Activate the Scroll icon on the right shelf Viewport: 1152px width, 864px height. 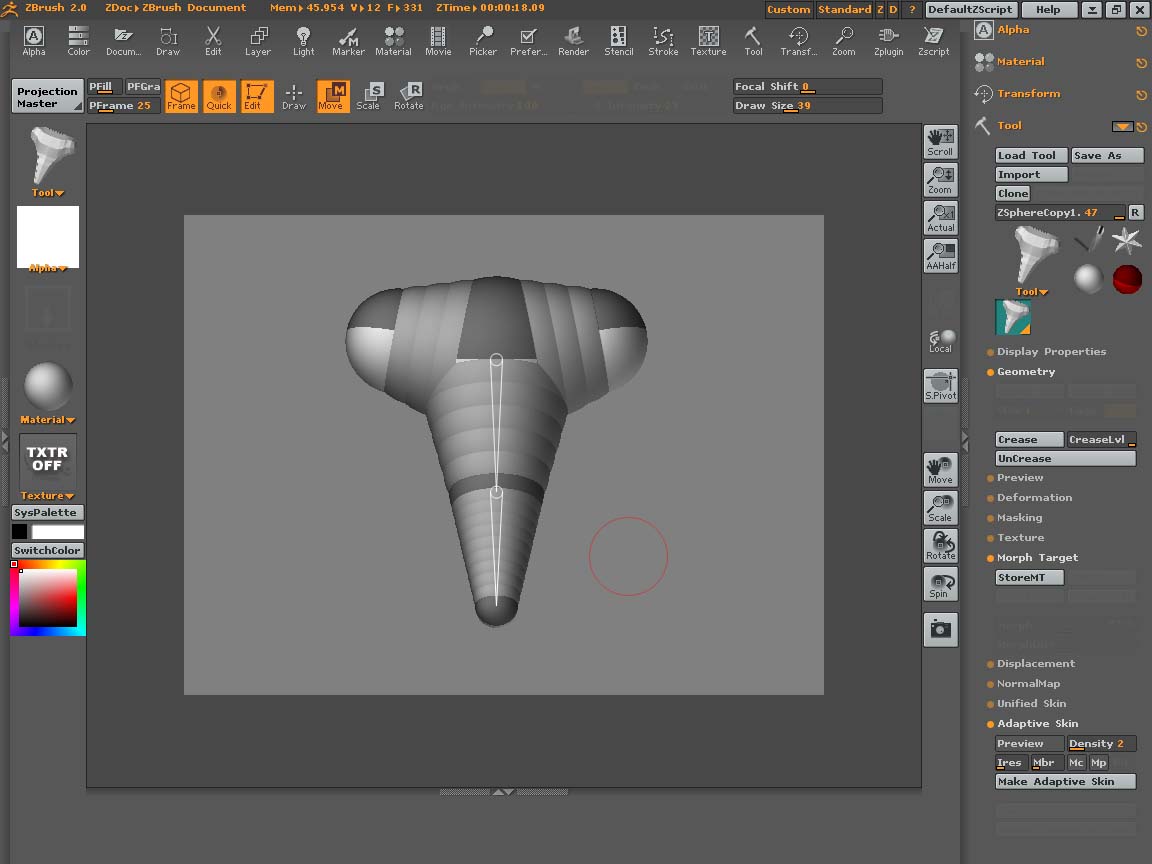tap(940, 141)
